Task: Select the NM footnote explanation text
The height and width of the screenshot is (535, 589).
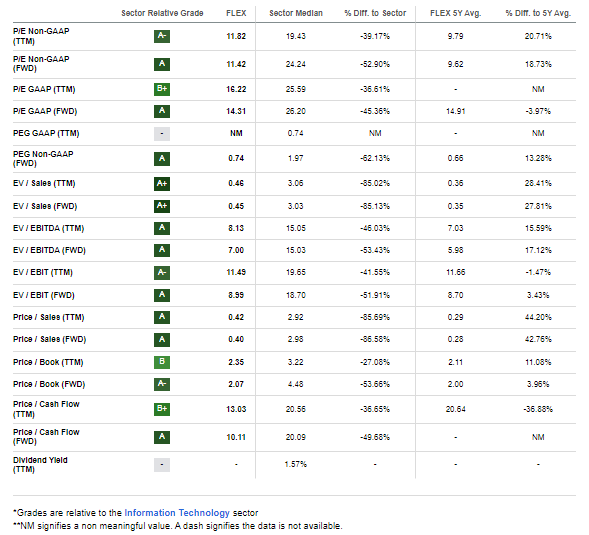Action: click(178, 526)
